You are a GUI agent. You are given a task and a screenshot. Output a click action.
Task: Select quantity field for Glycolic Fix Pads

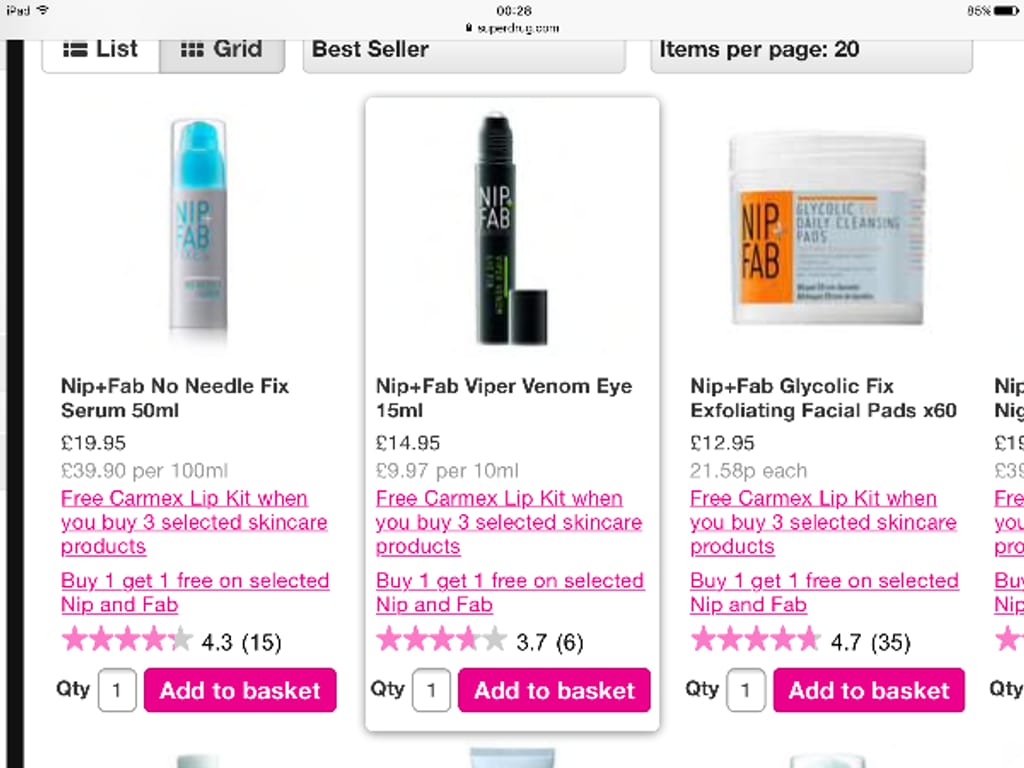pyautogui.click(x=746, y=690)
